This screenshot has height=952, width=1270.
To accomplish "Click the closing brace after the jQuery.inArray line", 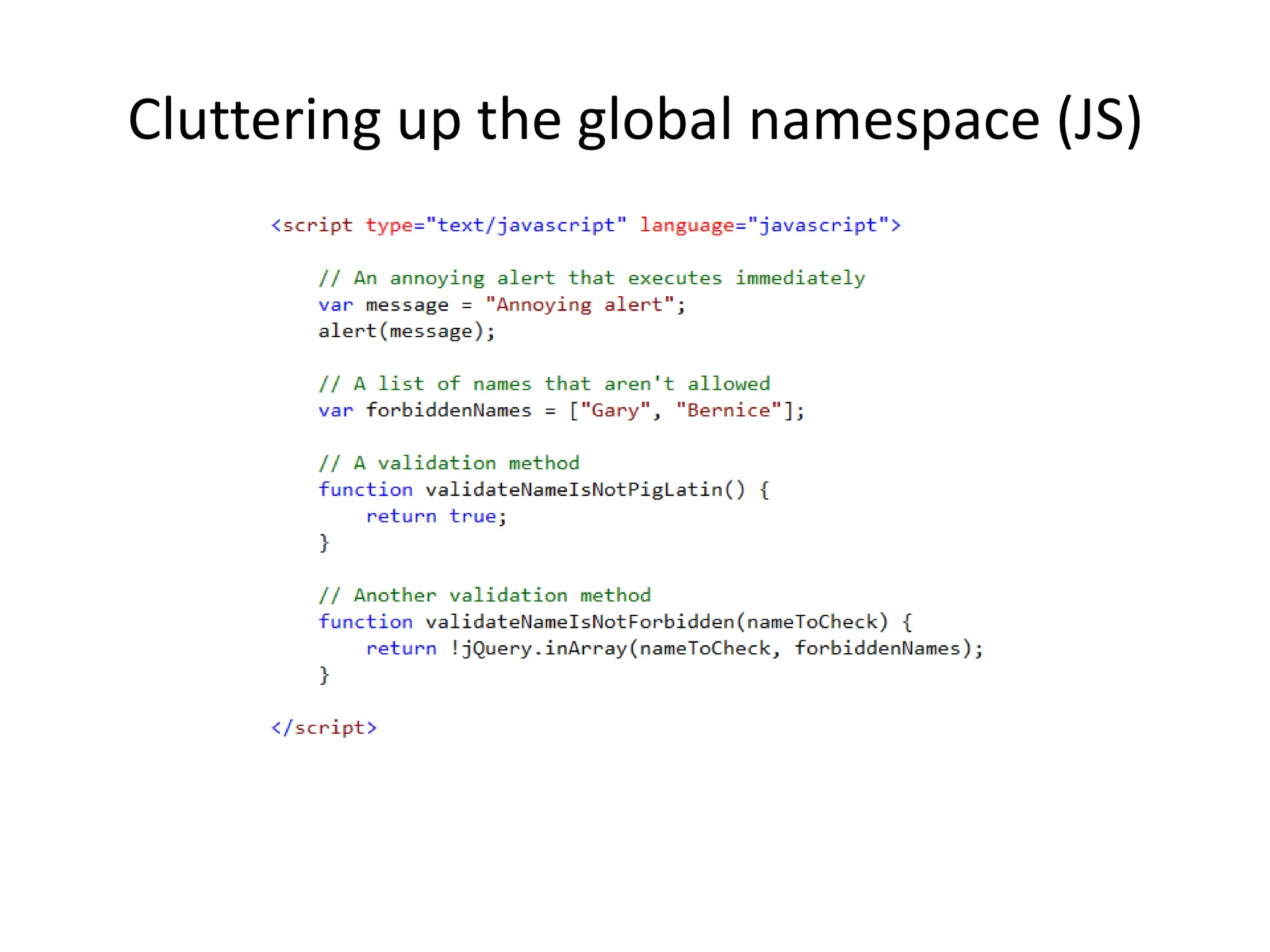I will (x=324, y=675).
